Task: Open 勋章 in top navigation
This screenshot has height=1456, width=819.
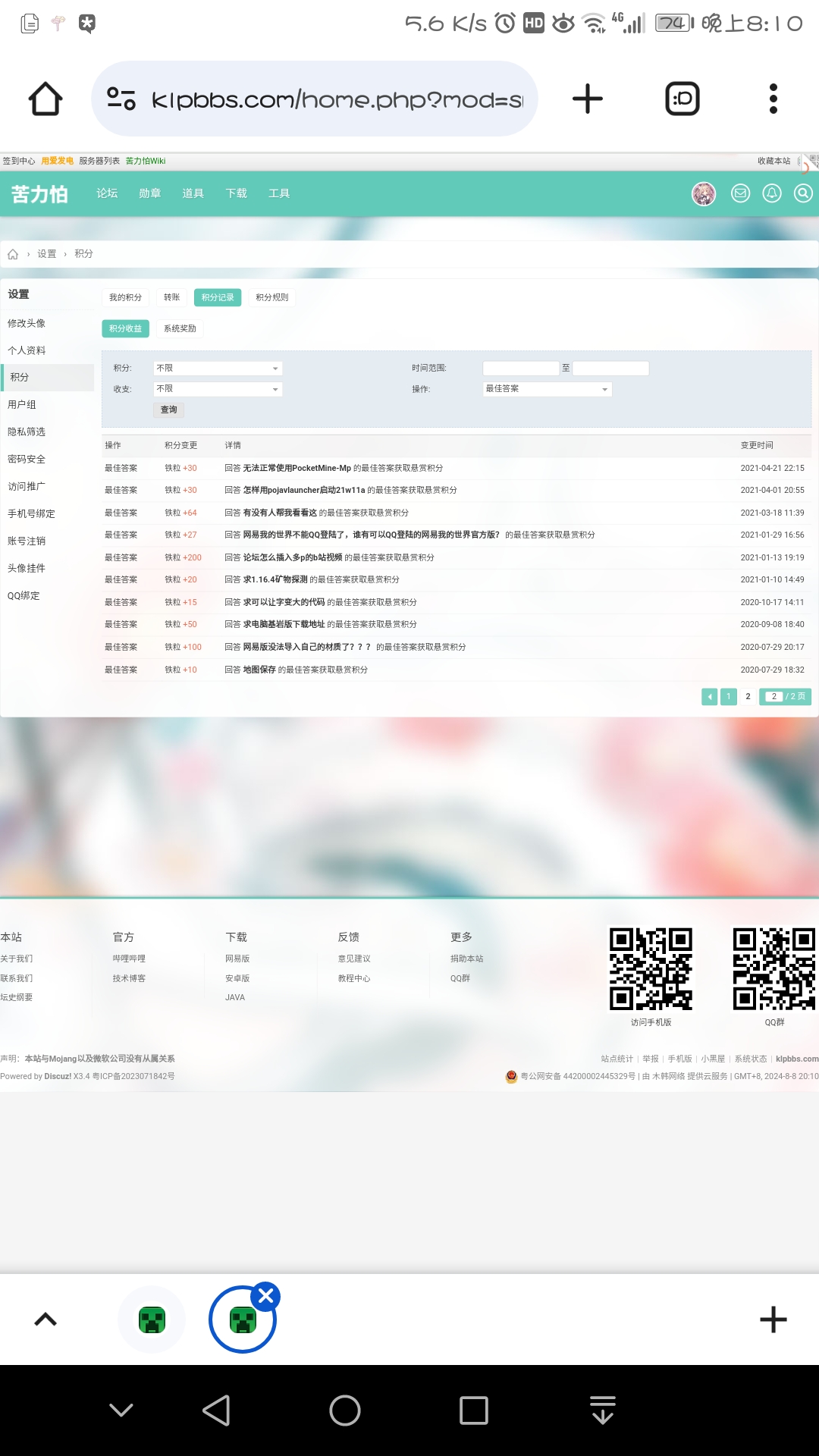Action: click(149, 193)
